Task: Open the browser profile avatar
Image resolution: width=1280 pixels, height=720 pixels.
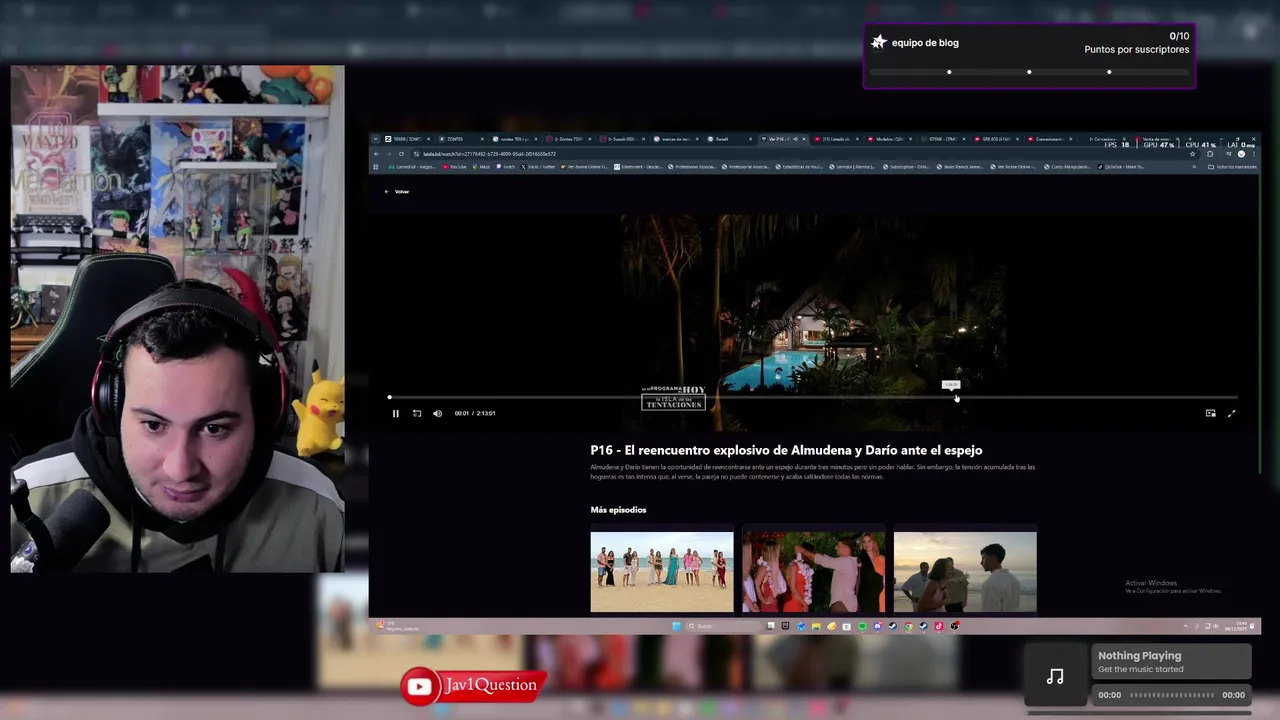Action: click(x=1241, y=154)
